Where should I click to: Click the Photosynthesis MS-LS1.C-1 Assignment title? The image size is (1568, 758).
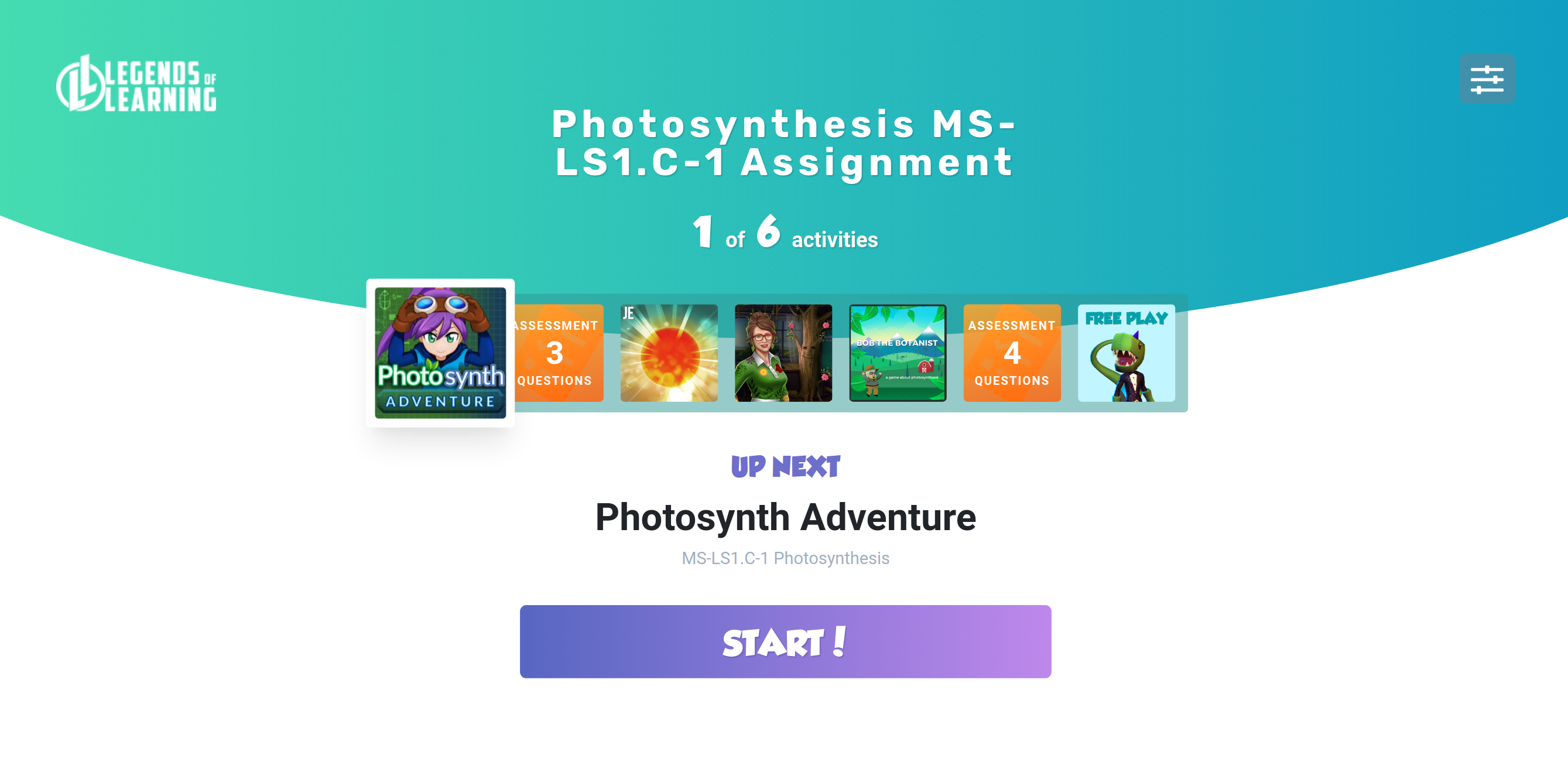click(x=784, y=143)
